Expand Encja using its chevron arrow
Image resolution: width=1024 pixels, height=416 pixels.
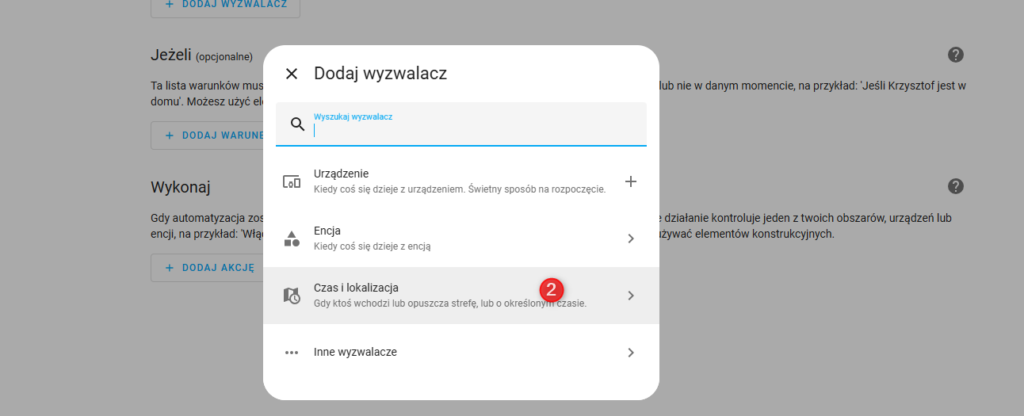630,238
